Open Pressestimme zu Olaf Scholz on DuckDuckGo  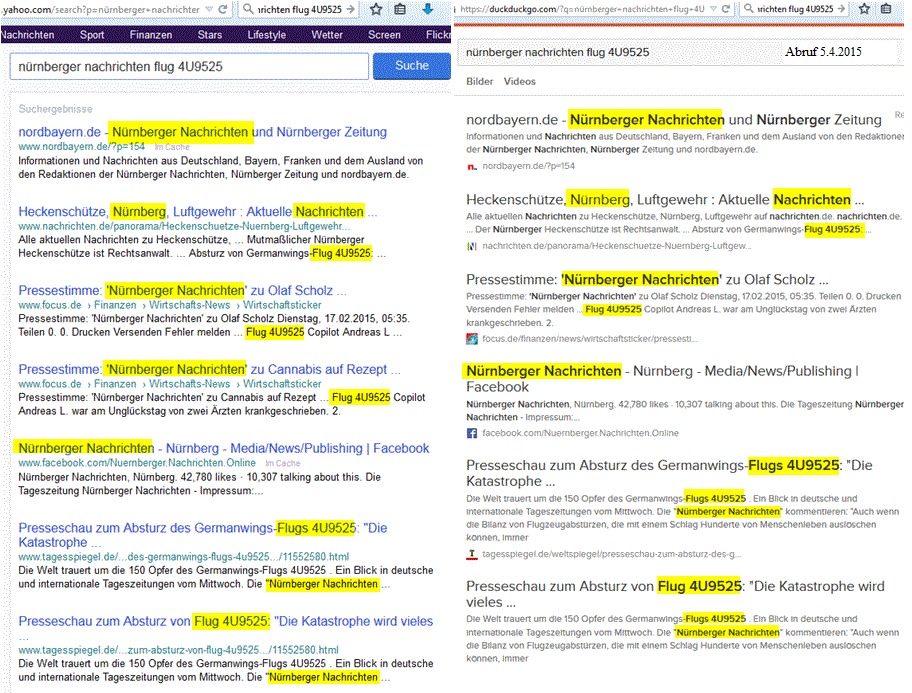647,280
